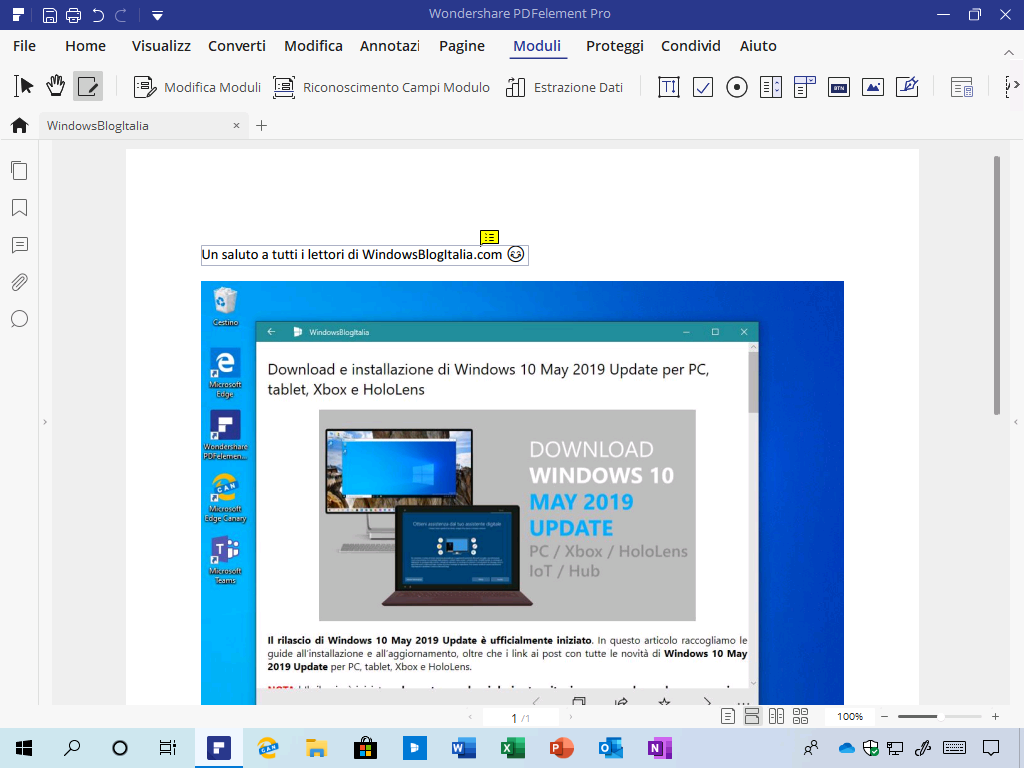Viewport: 1024px width, 768px height.
Task: Open the Annotazi tab
Action: 390,46
